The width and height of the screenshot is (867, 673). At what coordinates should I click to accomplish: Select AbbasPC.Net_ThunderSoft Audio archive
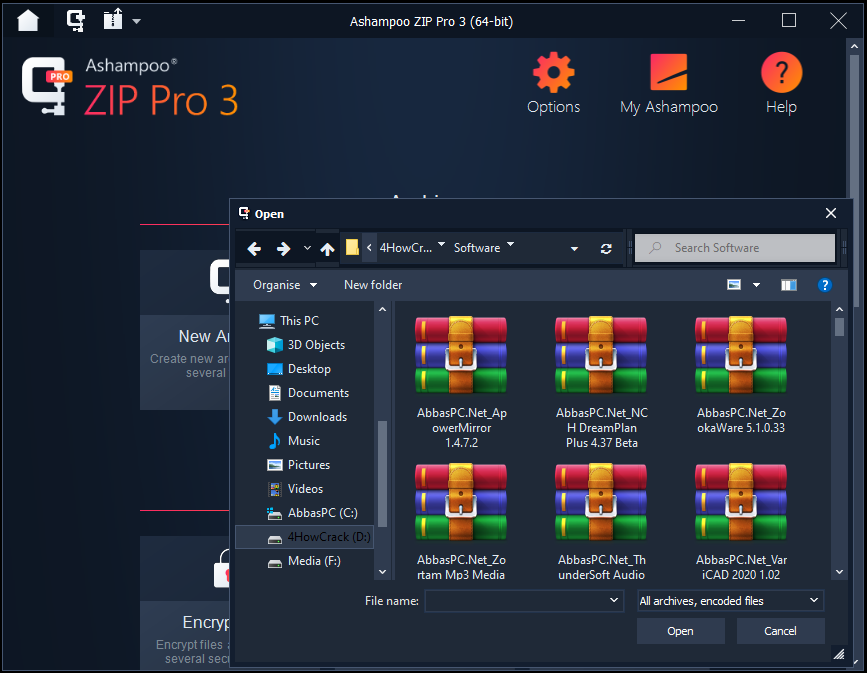(x=601, y=521)
